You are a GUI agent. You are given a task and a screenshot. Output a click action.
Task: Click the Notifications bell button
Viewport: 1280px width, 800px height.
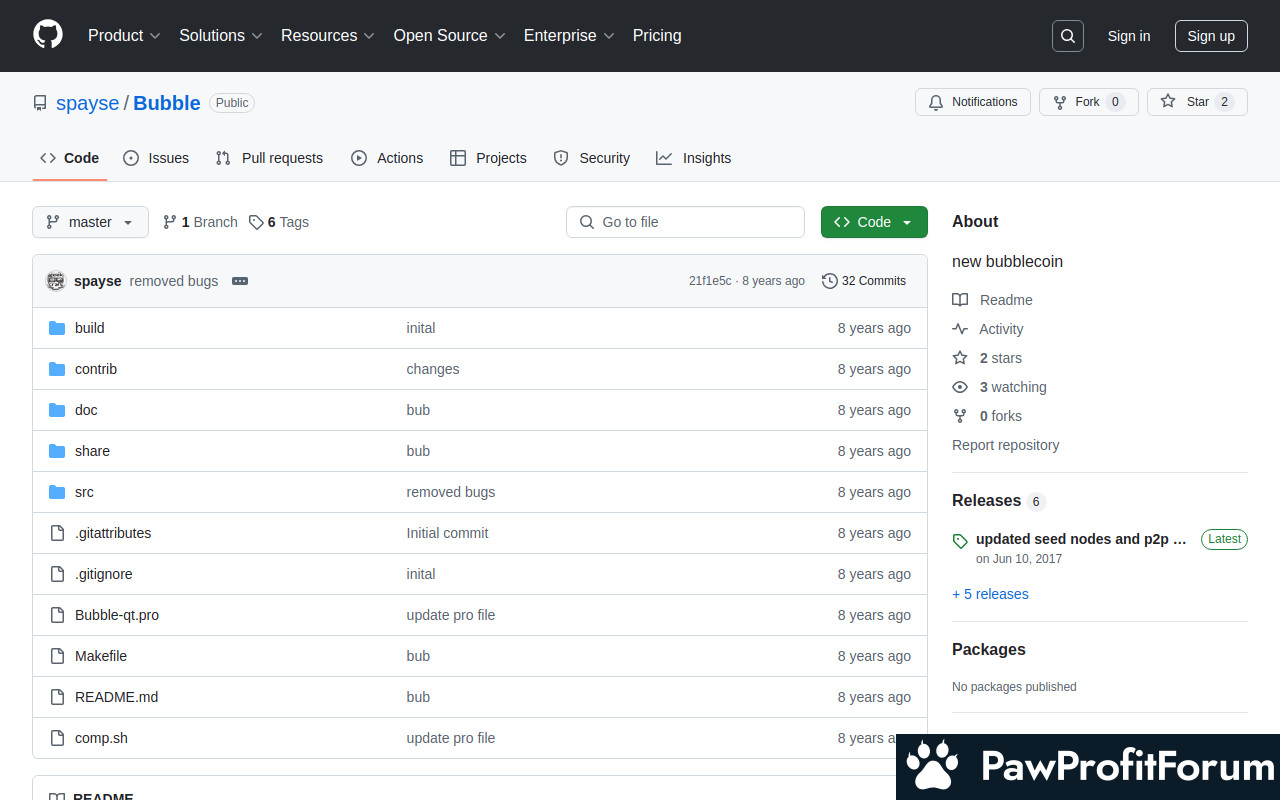coord(972,102)
